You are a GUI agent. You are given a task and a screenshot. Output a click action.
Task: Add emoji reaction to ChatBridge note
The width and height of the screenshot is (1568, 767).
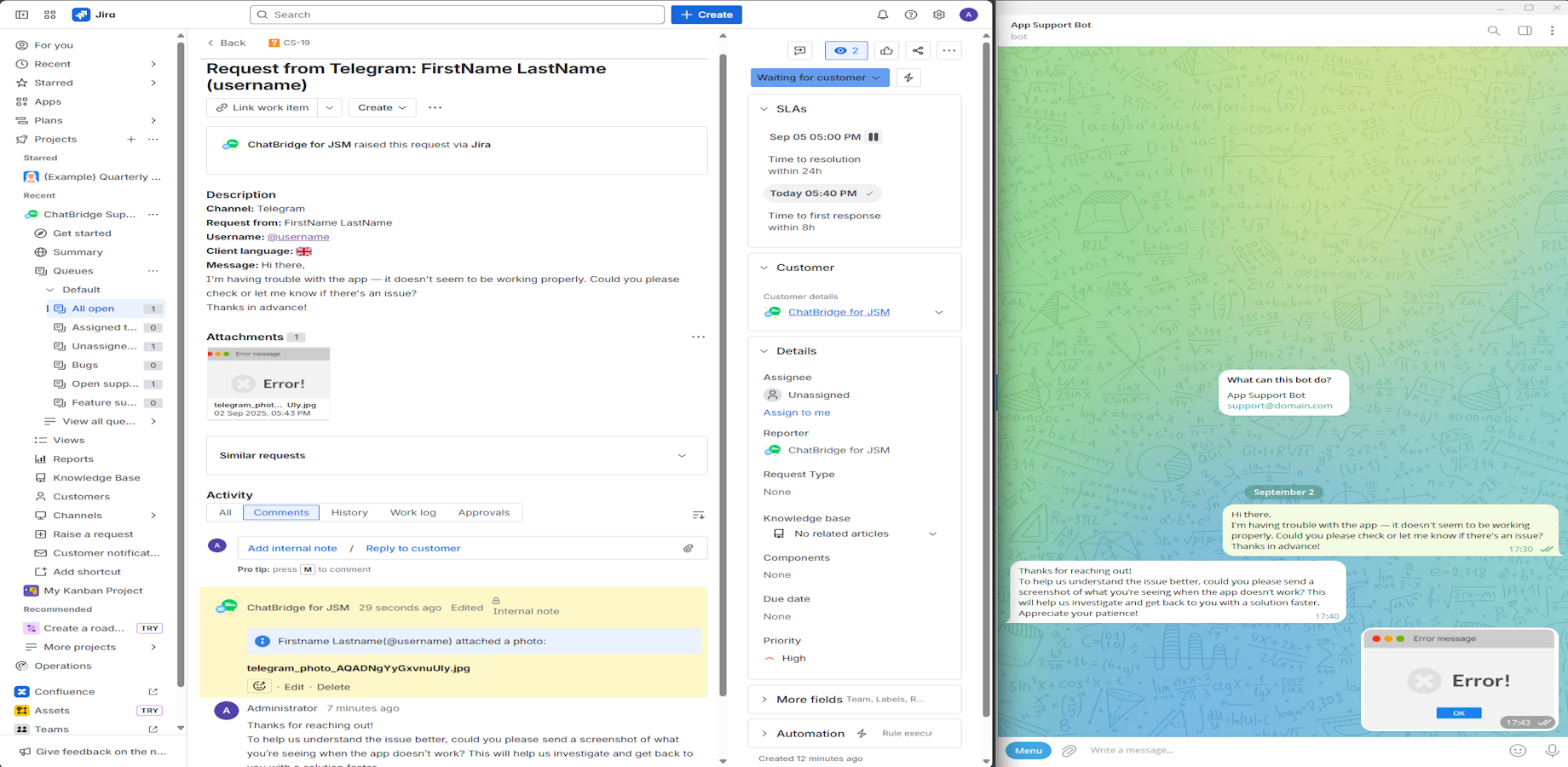tap(260, 686)
